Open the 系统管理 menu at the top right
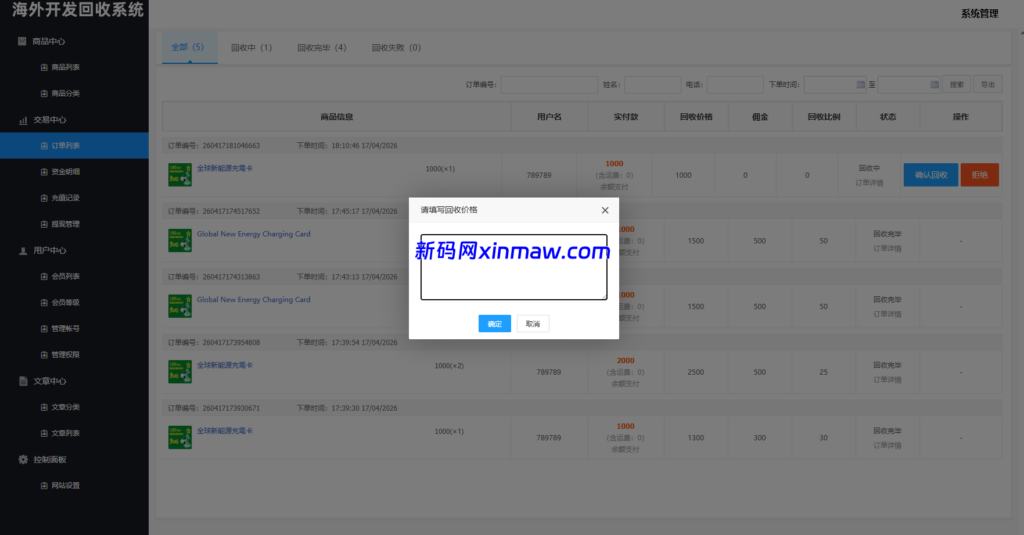 [979, 14]
